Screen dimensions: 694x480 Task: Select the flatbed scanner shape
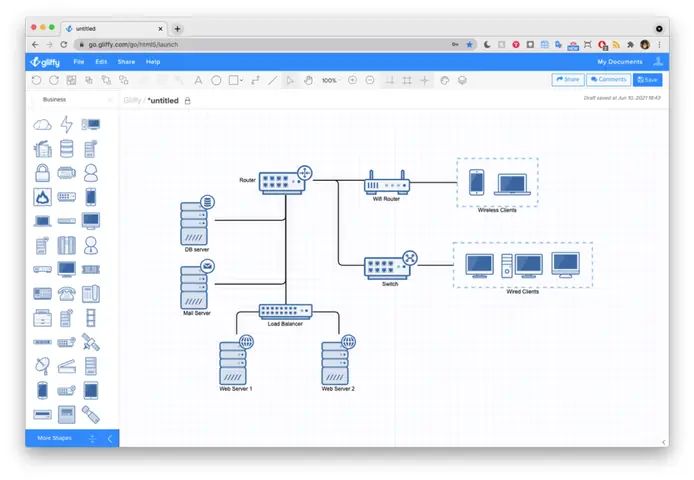pyautogui.click(x=66, y=367)
